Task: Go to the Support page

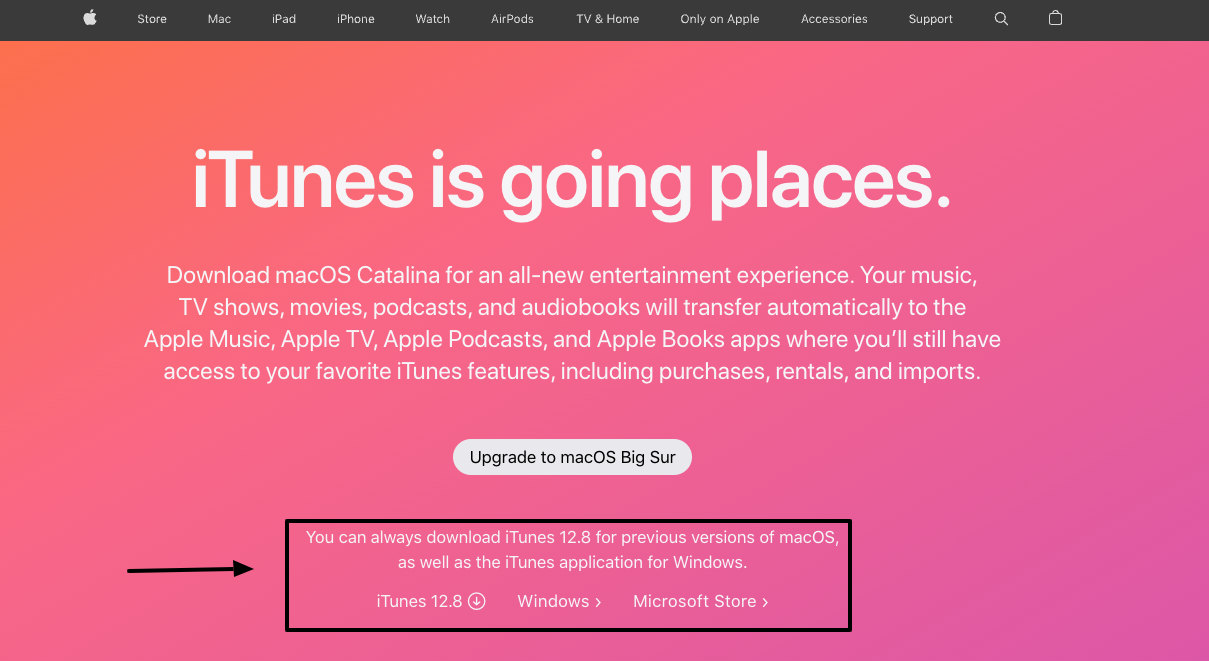Action: point(931,19)
